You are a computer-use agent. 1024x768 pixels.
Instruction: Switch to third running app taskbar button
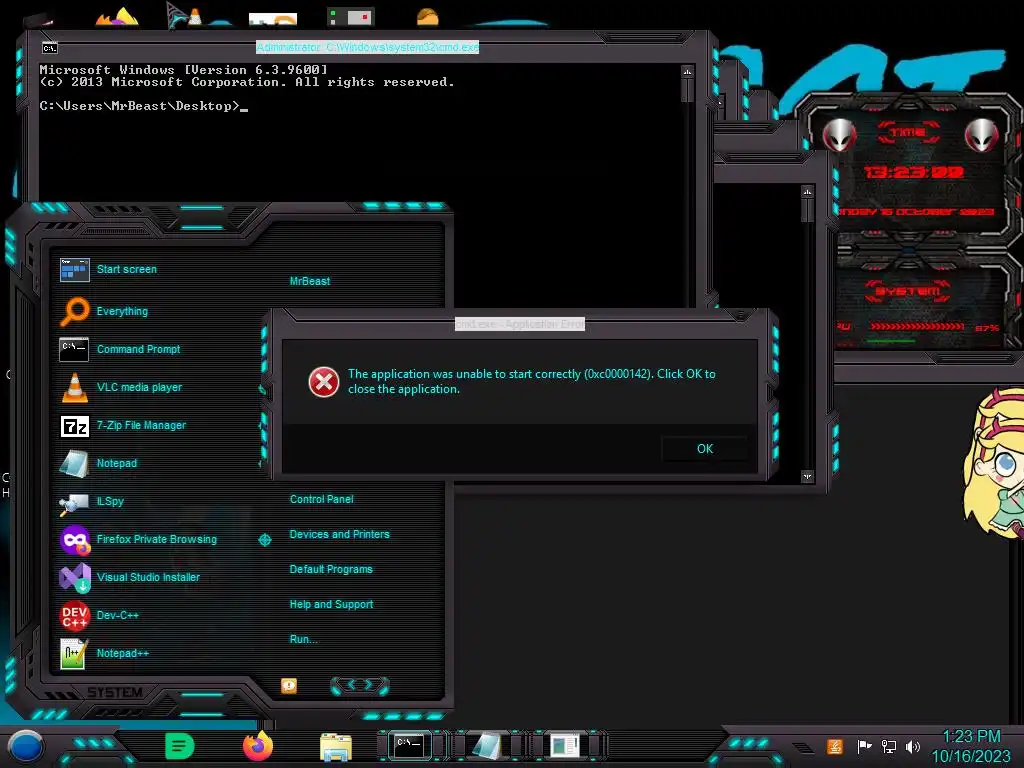(564, 745)
